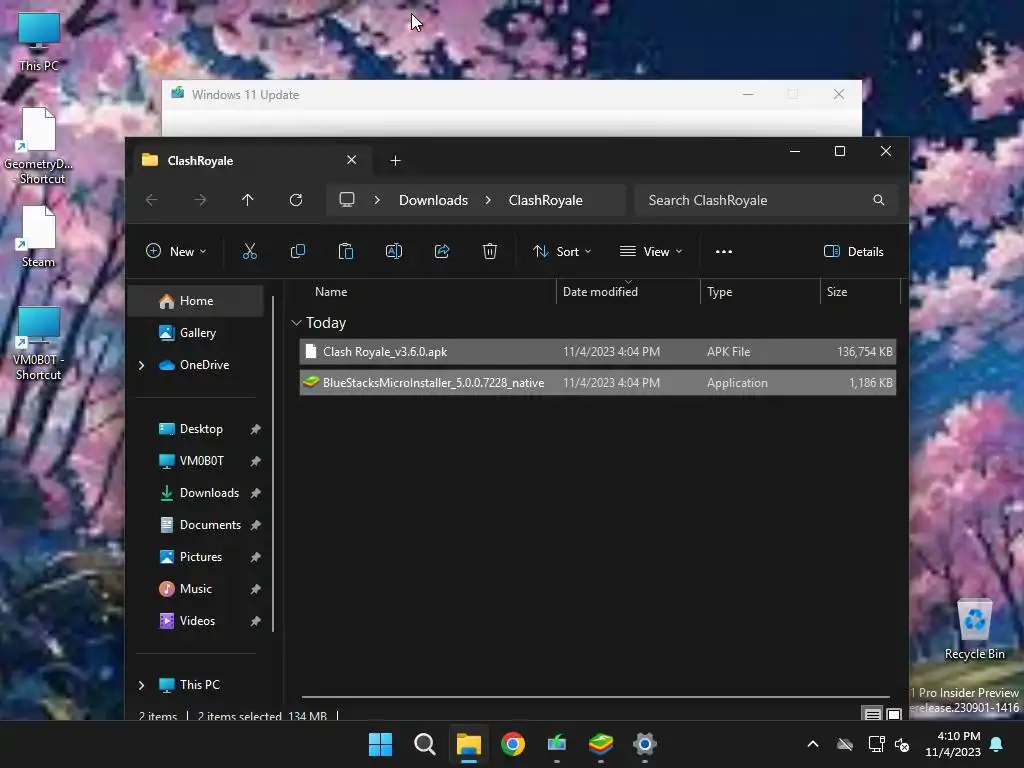This screenshot has height=768, width=1024.
Task: Toggle the Details pane
Action: tap(854, 251)
